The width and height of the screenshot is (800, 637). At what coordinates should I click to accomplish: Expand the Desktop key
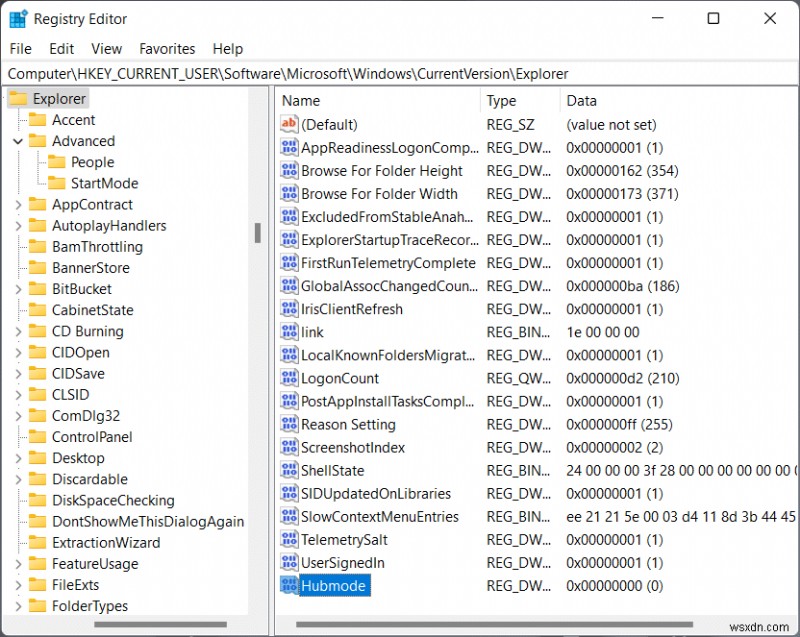[x=18, y=458]
